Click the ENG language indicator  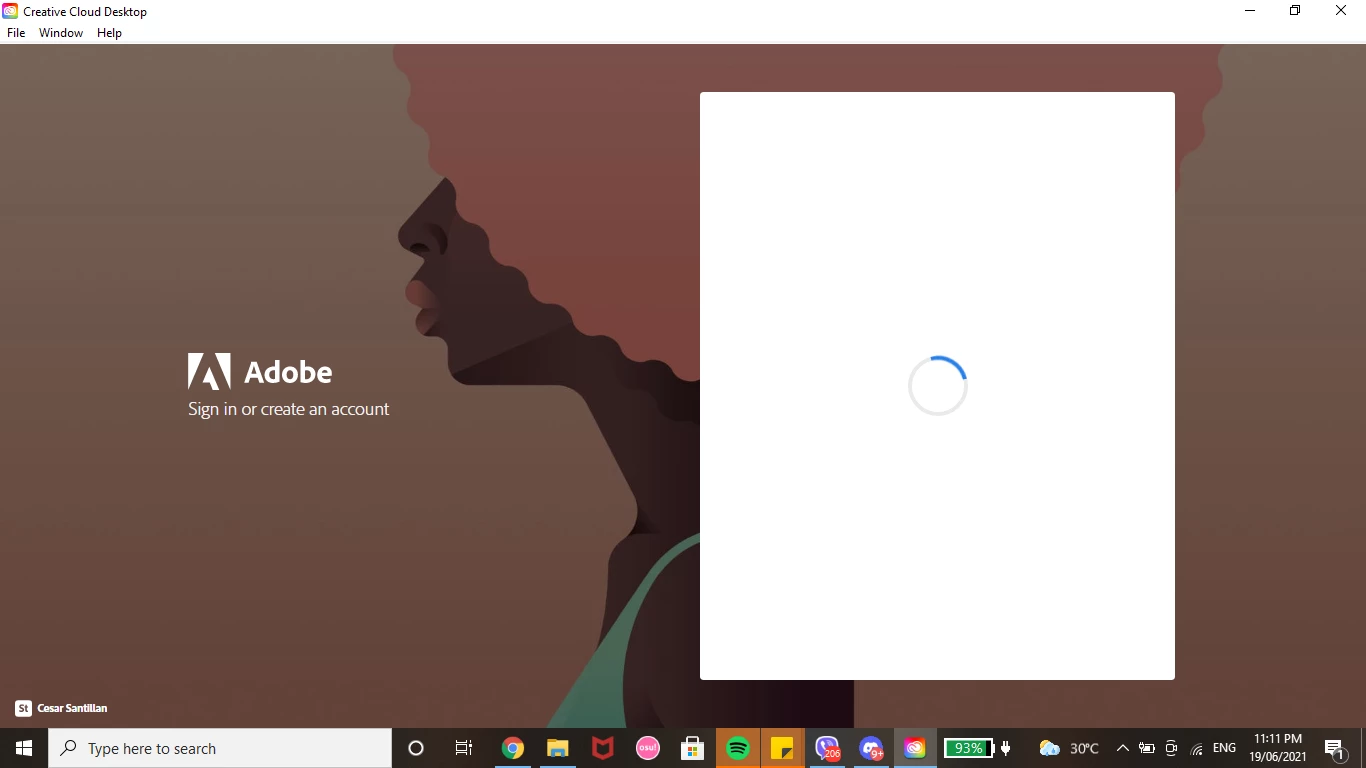coord(1224,748)
